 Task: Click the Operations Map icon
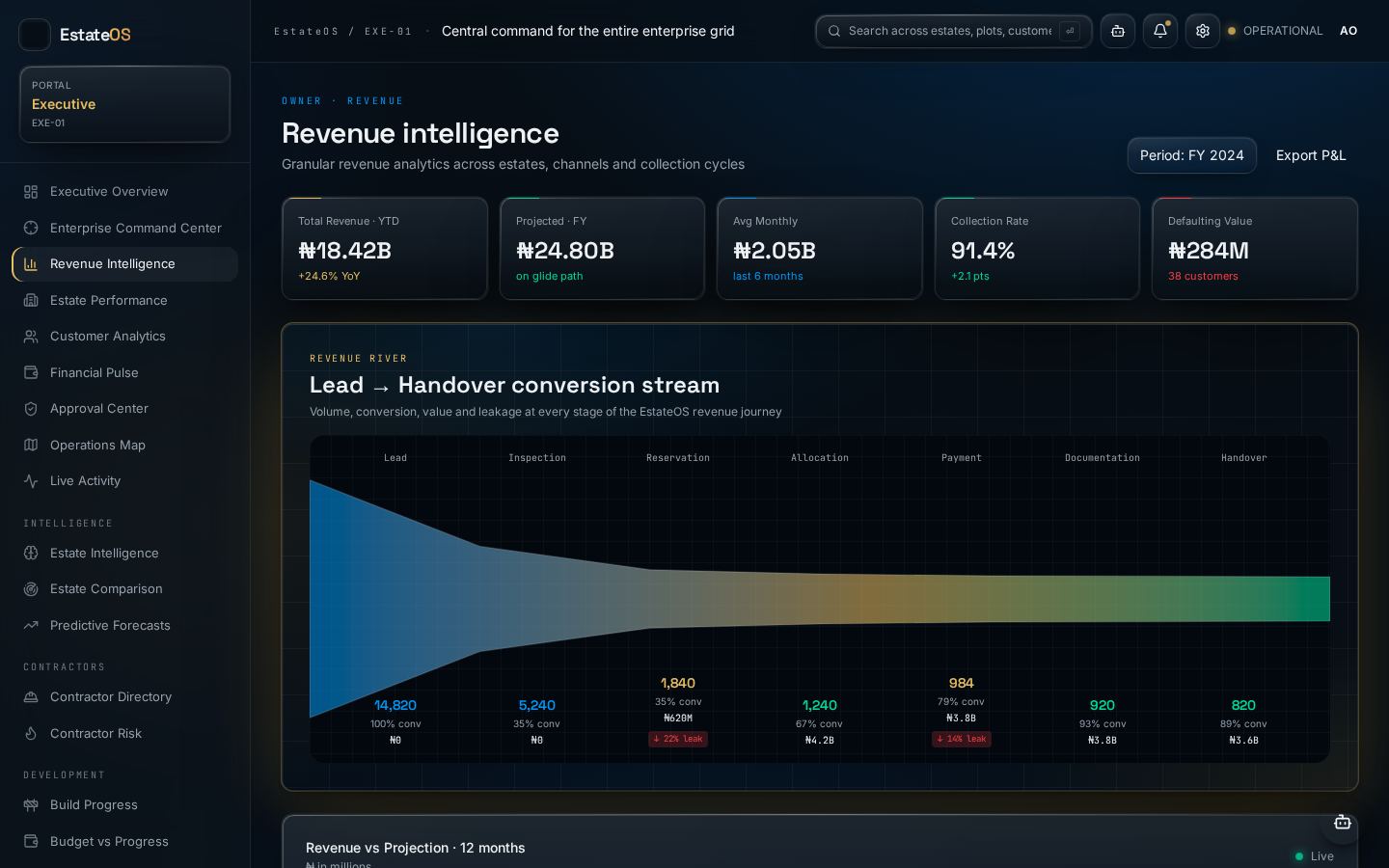(x=31, y=445)
